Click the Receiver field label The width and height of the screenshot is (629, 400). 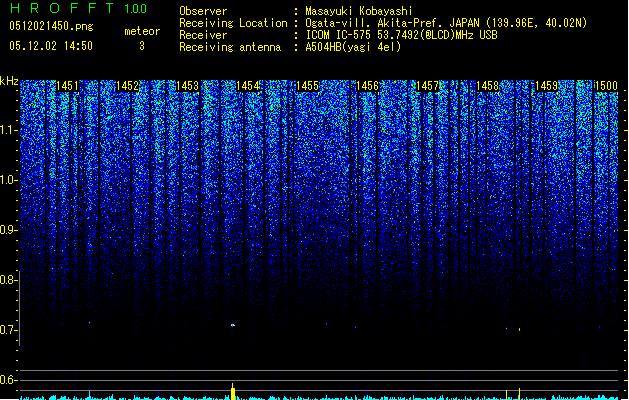pyautogui.click(x=203, y=35)
